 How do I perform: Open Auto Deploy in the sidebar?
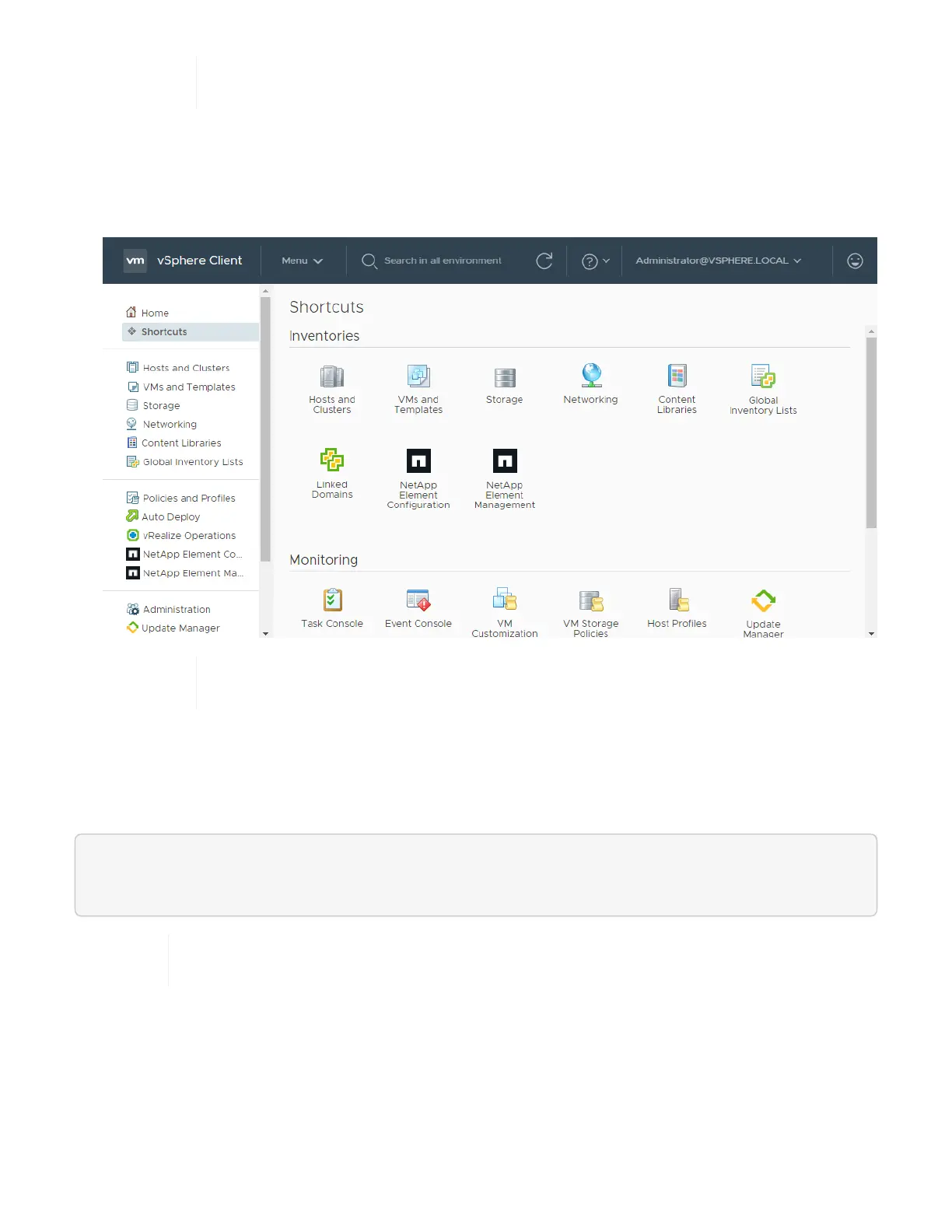click(163, 516)
